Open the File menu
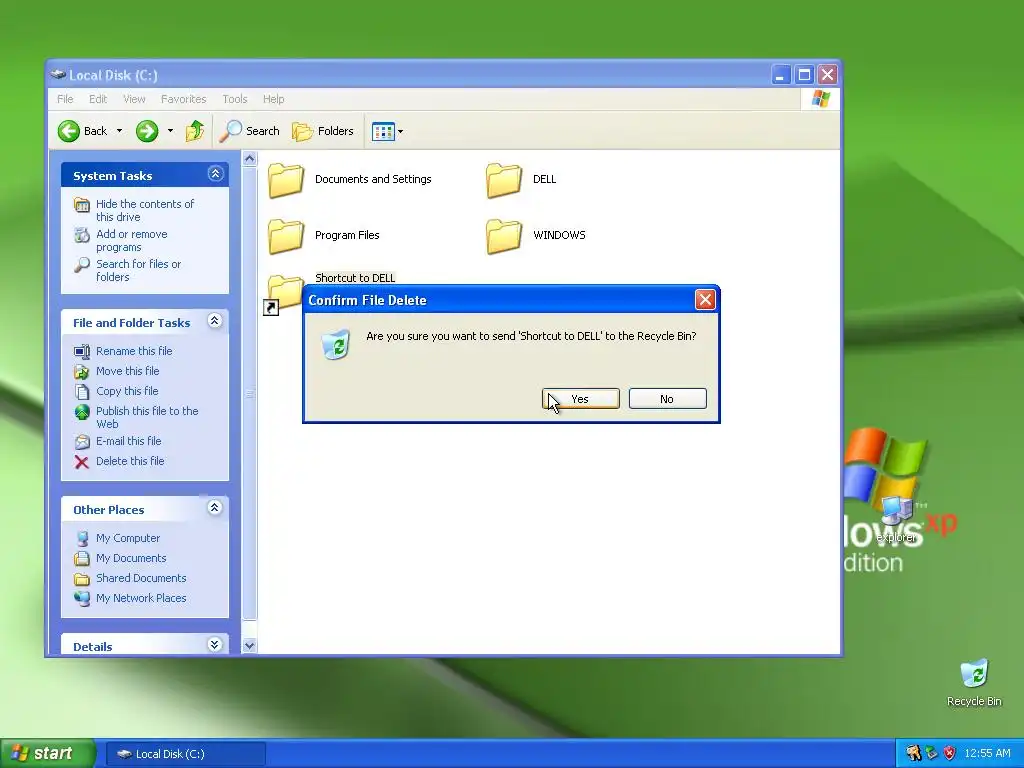The width and height of the screenshot is (1024, 768). pyautogui.click(x=65, y=99)
